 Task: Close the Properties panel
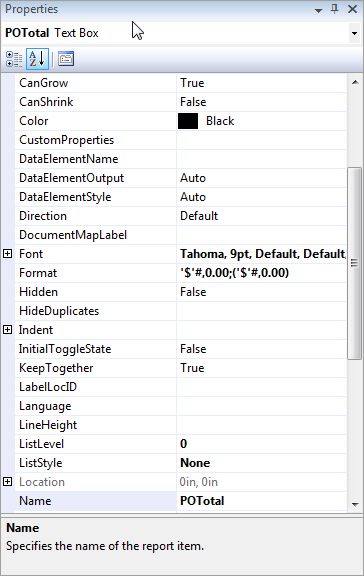click(353, 9)
